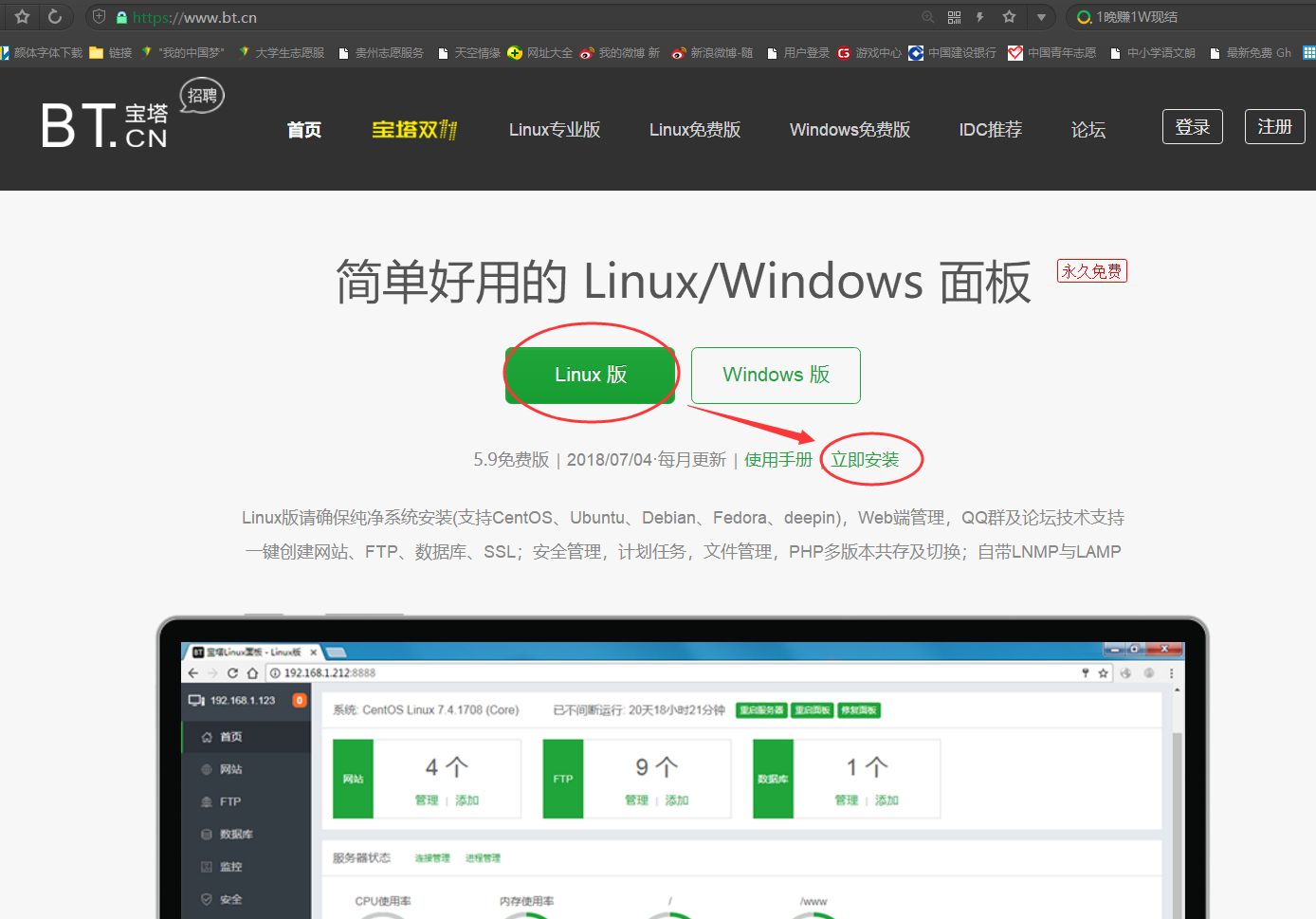
Task: Select the green Linux 版 button
Action: pyautogui.click(x=591, y=376)
